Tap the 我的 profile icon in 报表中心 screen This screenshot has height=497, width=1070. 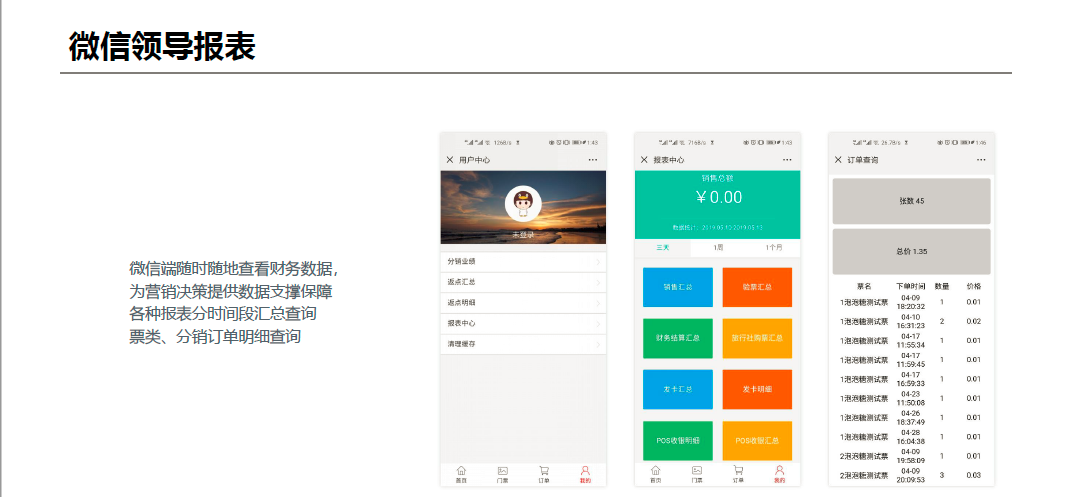pyautogui.click(x=779, y=473)
